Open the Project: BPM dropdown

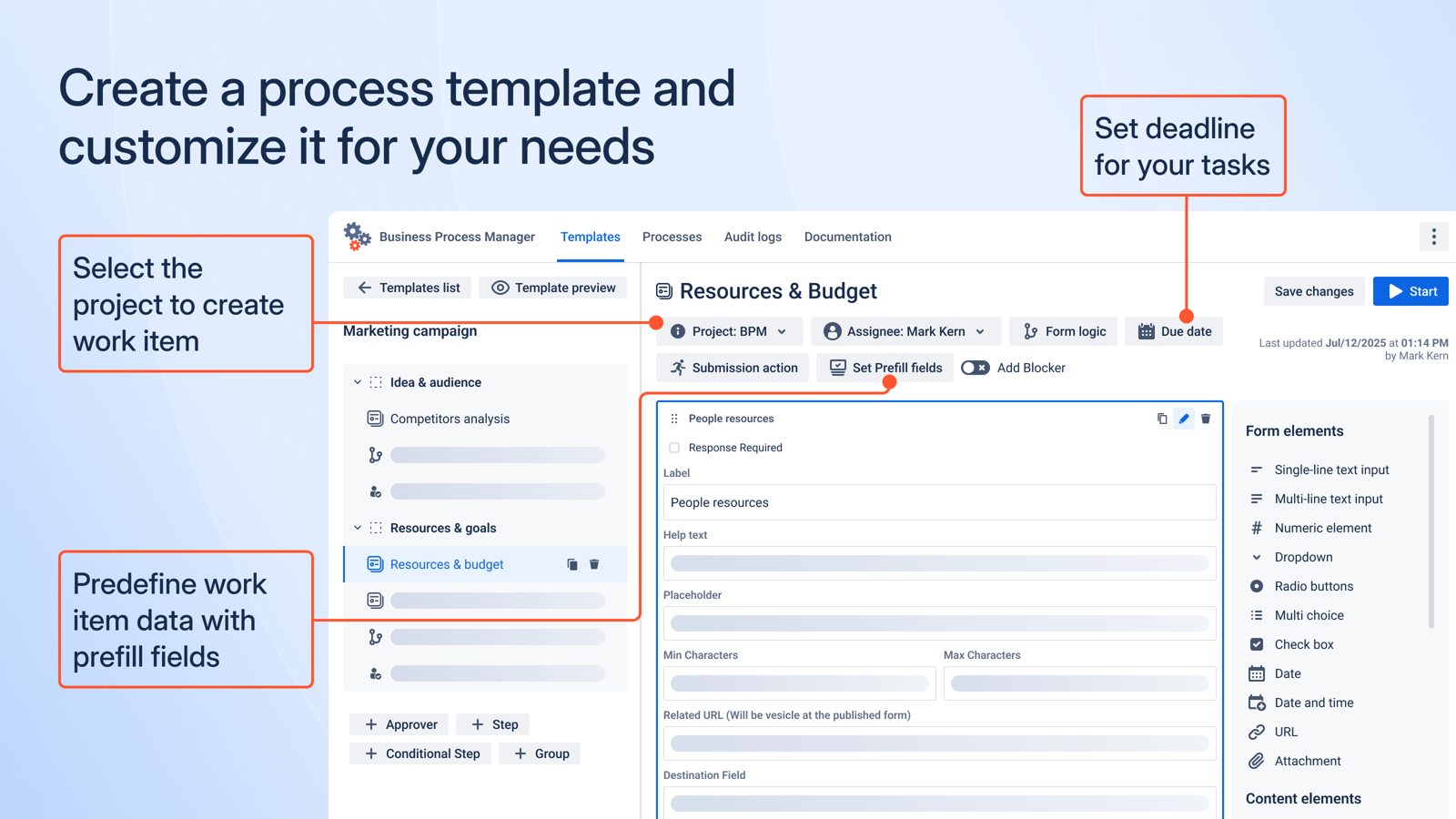tap(729, 331)
